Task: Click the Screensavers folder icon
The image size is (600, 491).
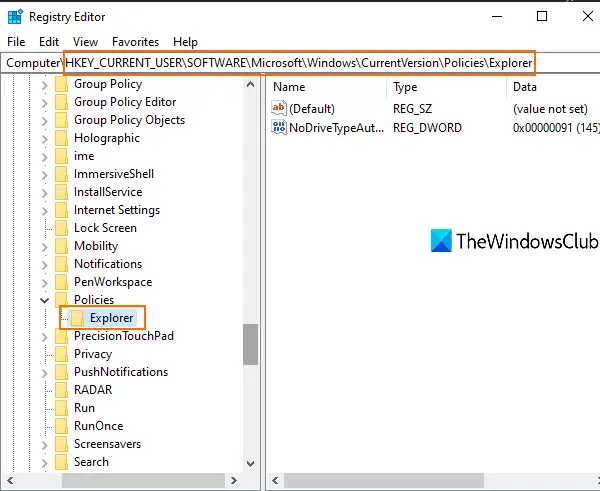Action: pos(62,444)
